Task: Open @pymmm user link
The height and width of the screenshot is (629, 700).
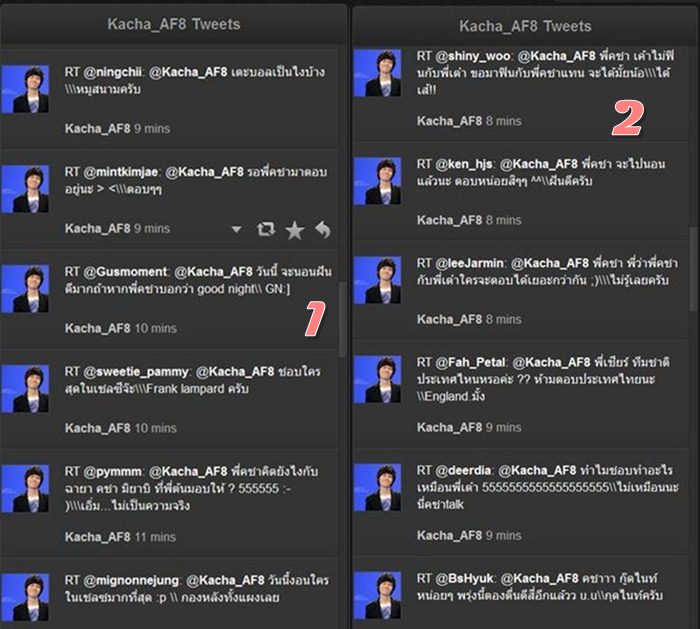Action: click(x=112, y=471)
